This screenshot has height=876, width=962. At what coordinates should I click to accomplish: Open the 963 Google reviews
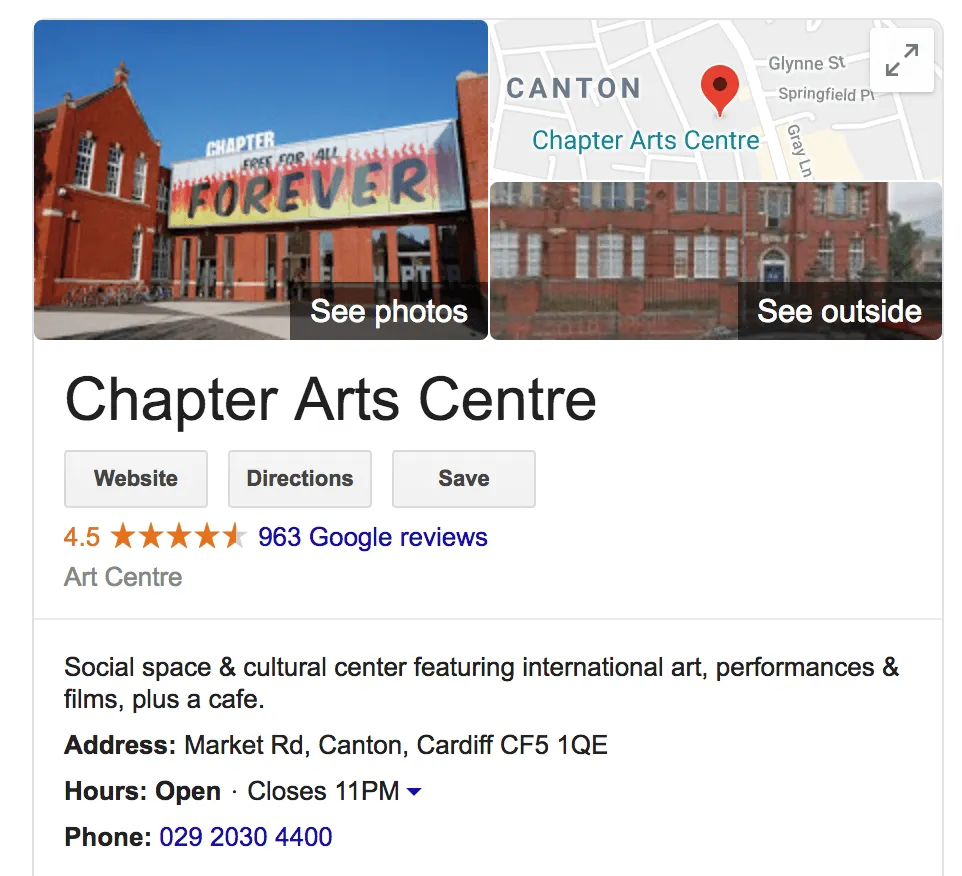coord(373,537)
